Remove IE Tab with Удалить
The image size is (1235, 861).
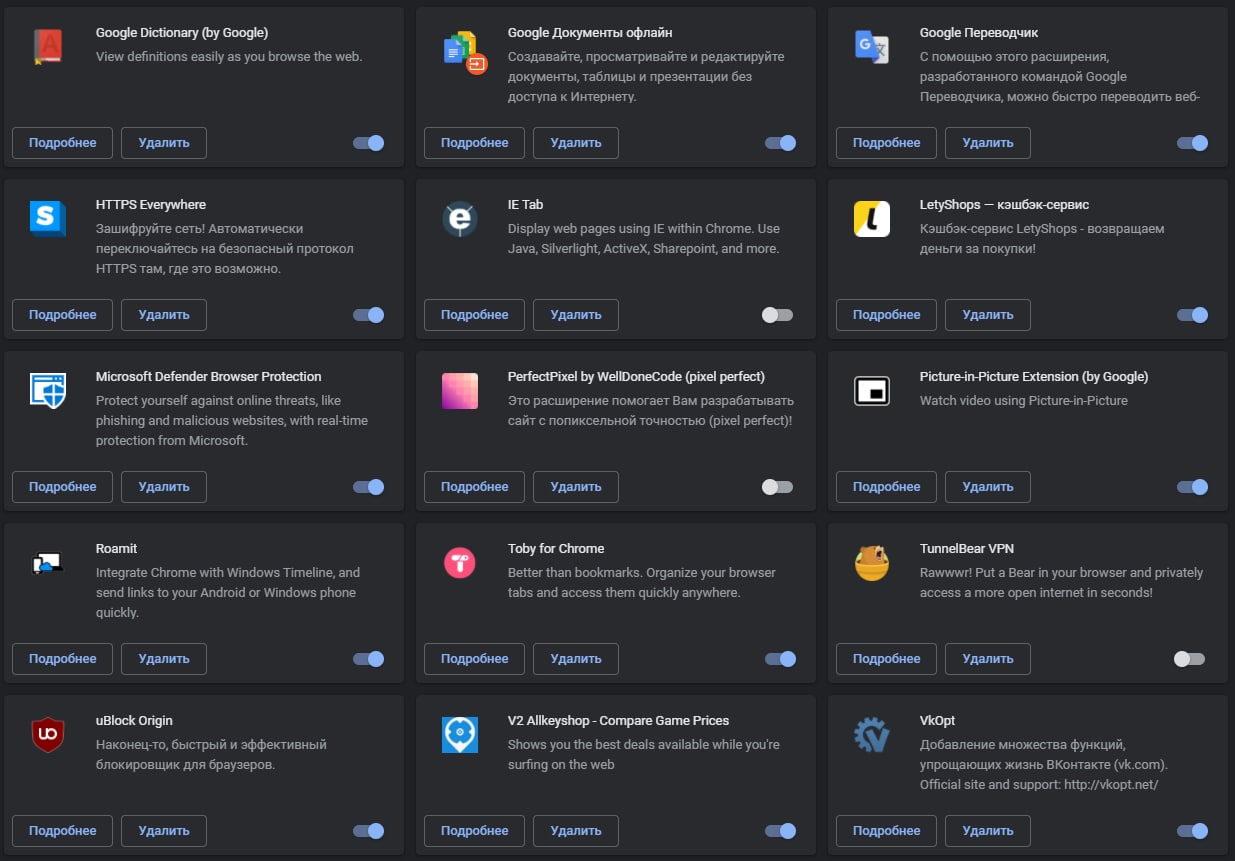[576, 315]
